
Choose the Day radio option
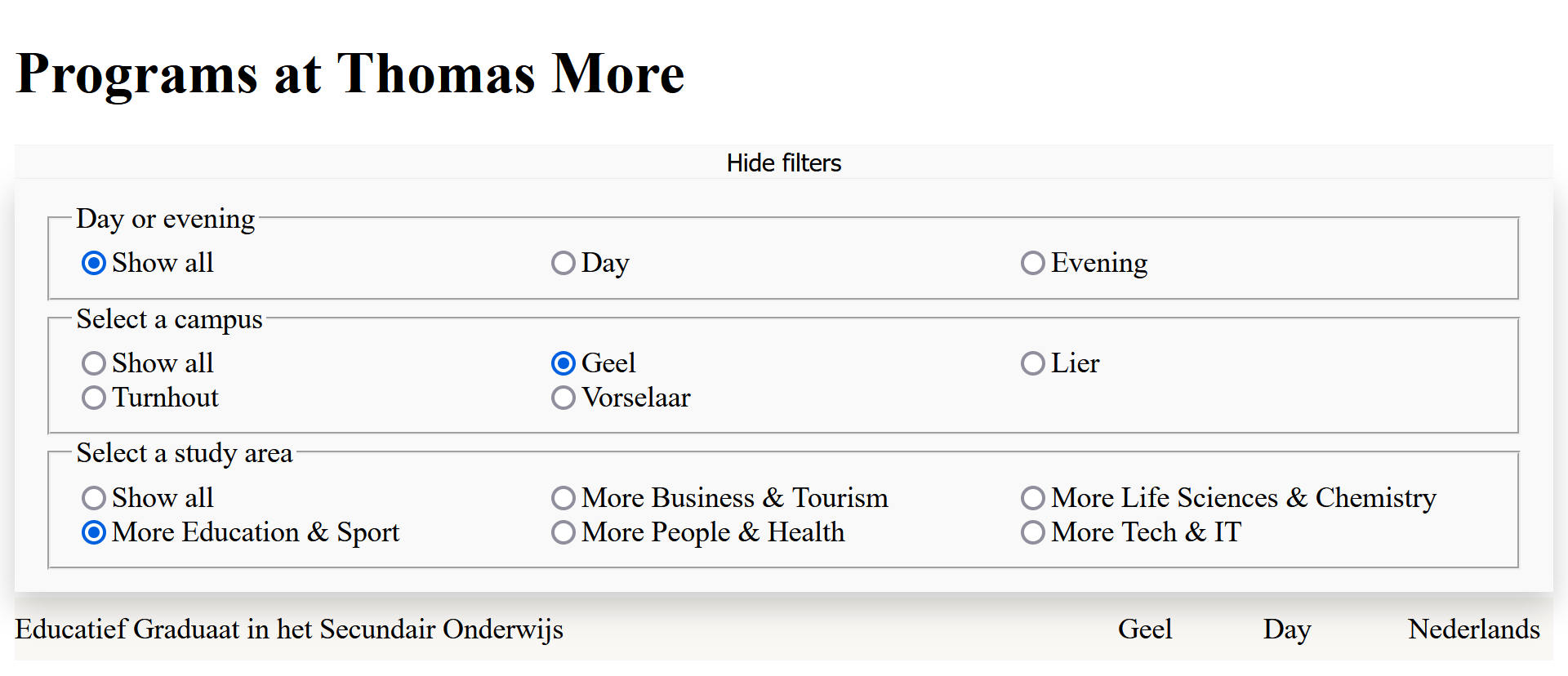[x=563, y=263]
